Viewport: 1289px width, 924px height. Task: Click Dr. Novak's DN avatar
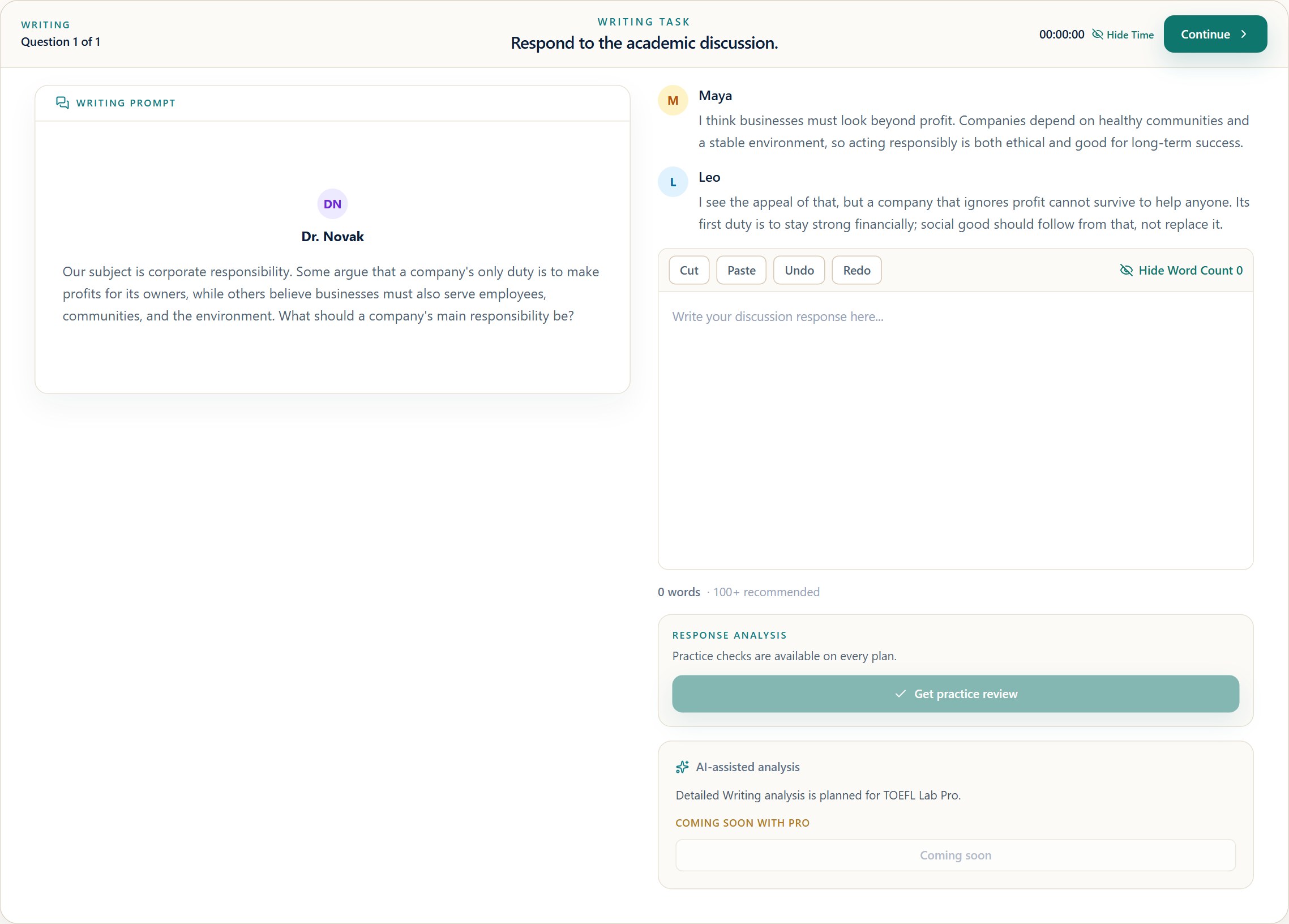pos(332,204)
